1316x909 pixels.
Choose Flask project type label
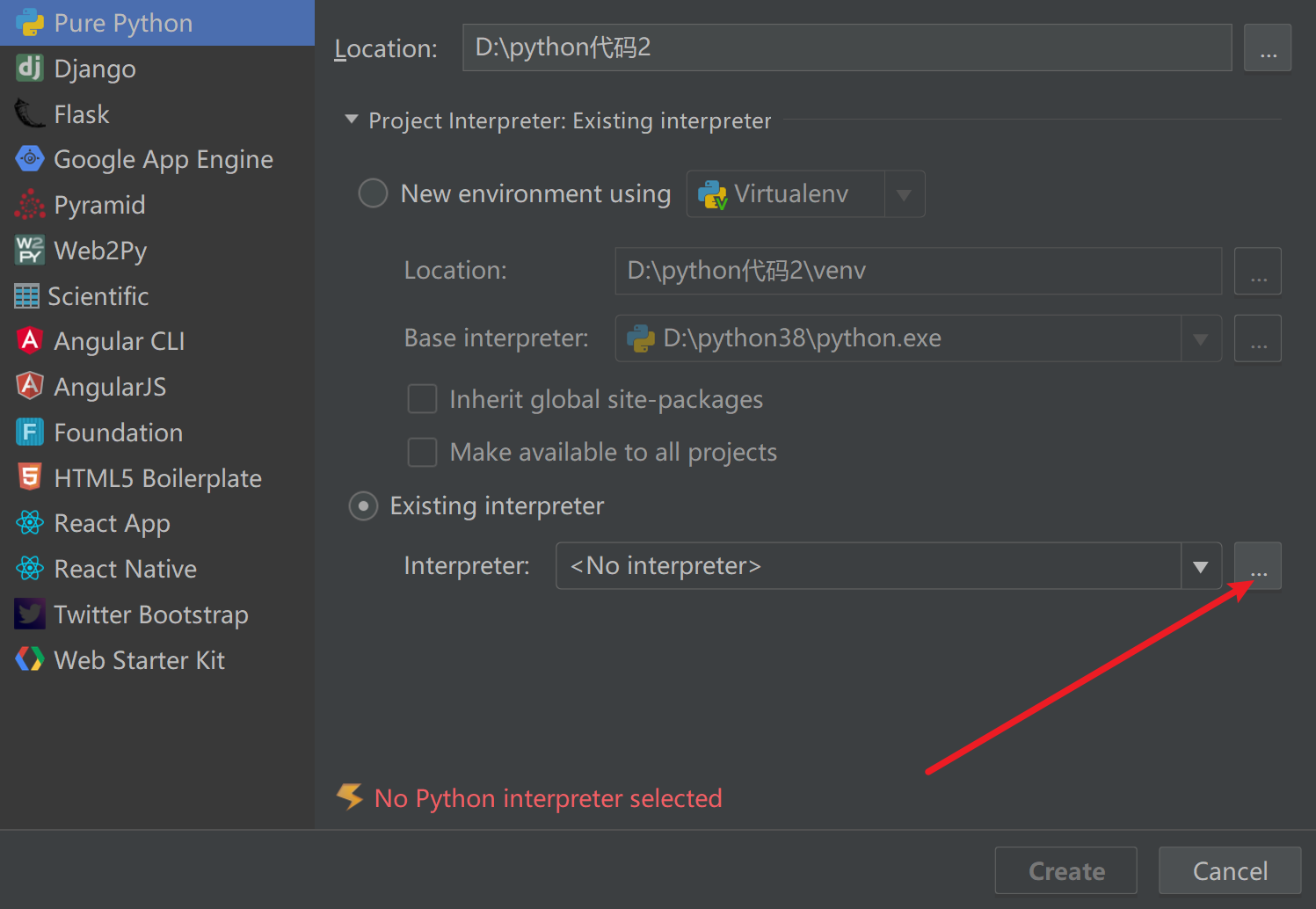click(x=82, y=114)
